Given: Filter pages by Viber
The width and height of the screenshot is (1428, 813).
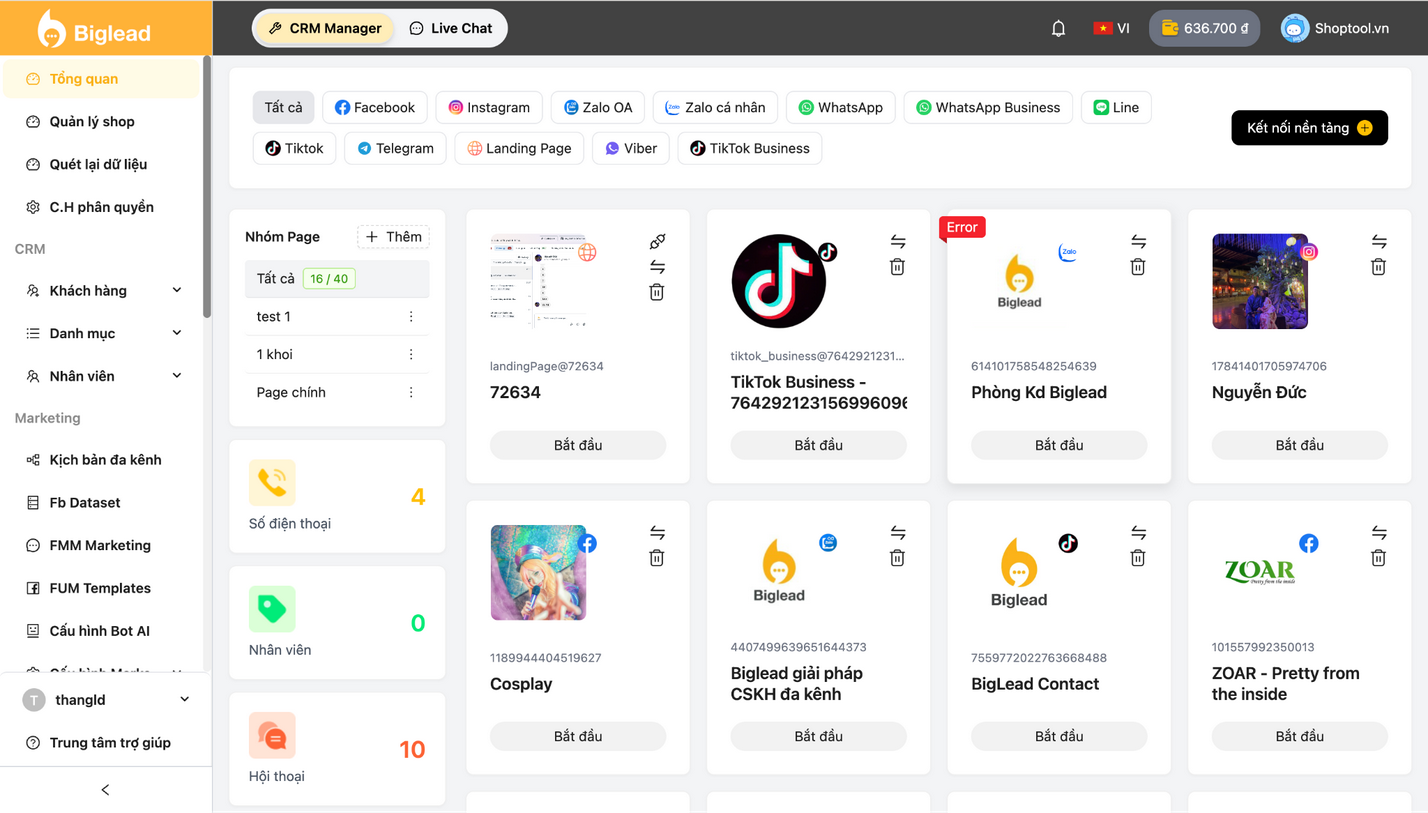Looking at the screenshot, I should pos(631,148).
